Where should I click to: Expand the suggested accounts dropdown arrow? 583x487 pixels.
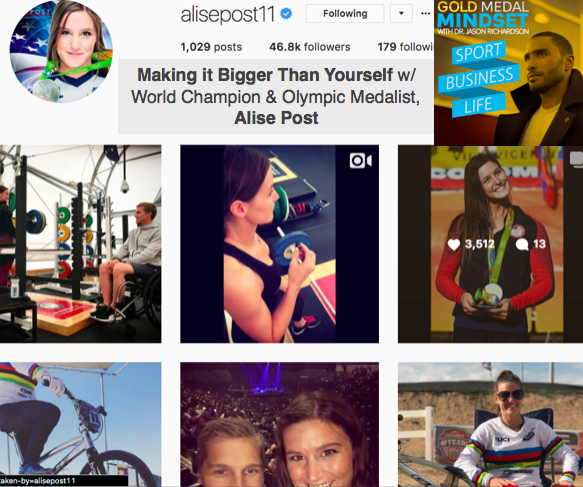click(401, 14)
